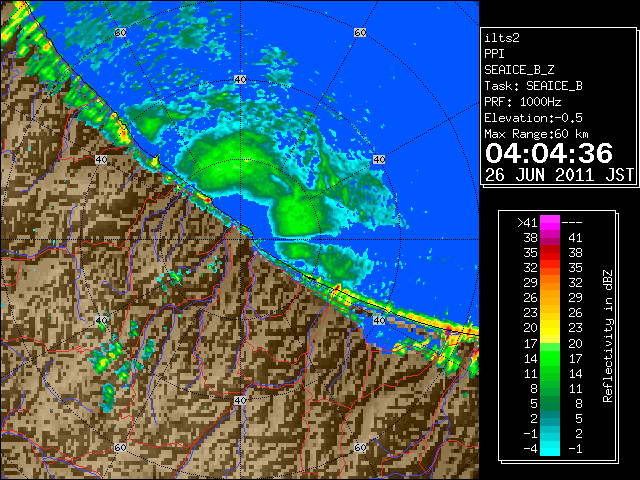
Task: Click the 40 range label on the southwest land
Action: [x=101, y=320]
